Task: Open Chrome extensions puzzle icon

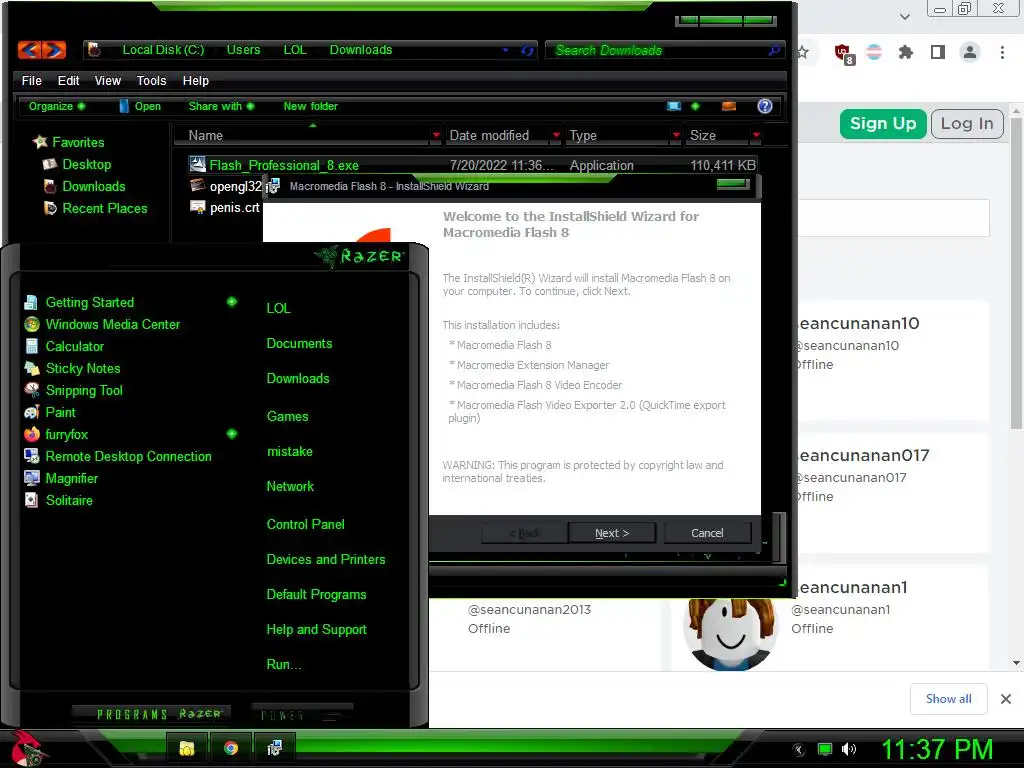Action: (x=905, y=52)
